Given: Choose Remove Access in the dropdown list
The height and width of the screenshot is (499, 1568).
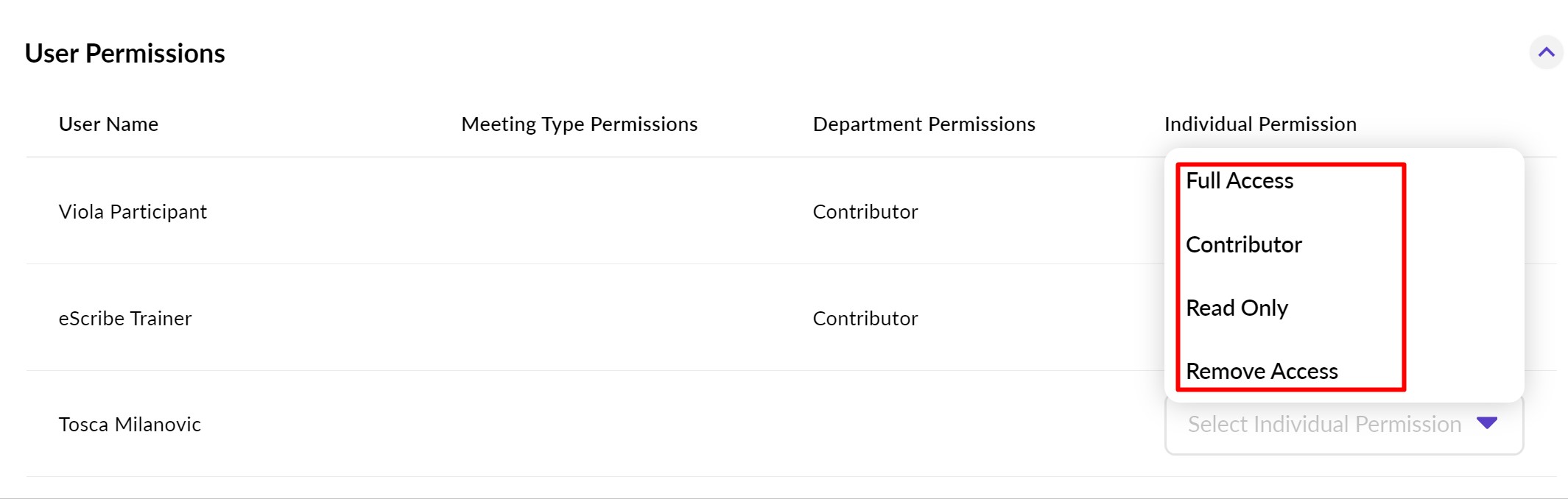Looking at the screenshot, I should [1262, 372].
